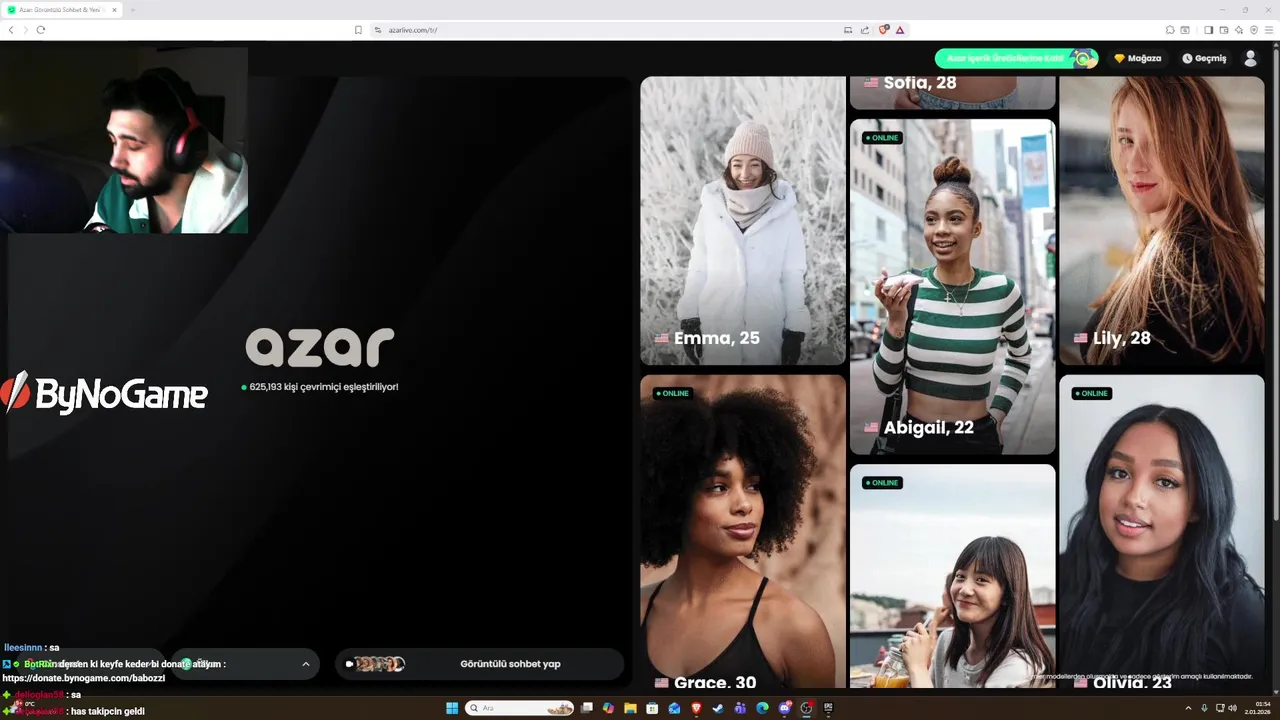Open File Explorer from the taskbar
This screenshot has width=1280, height=720.
point(630,708)
